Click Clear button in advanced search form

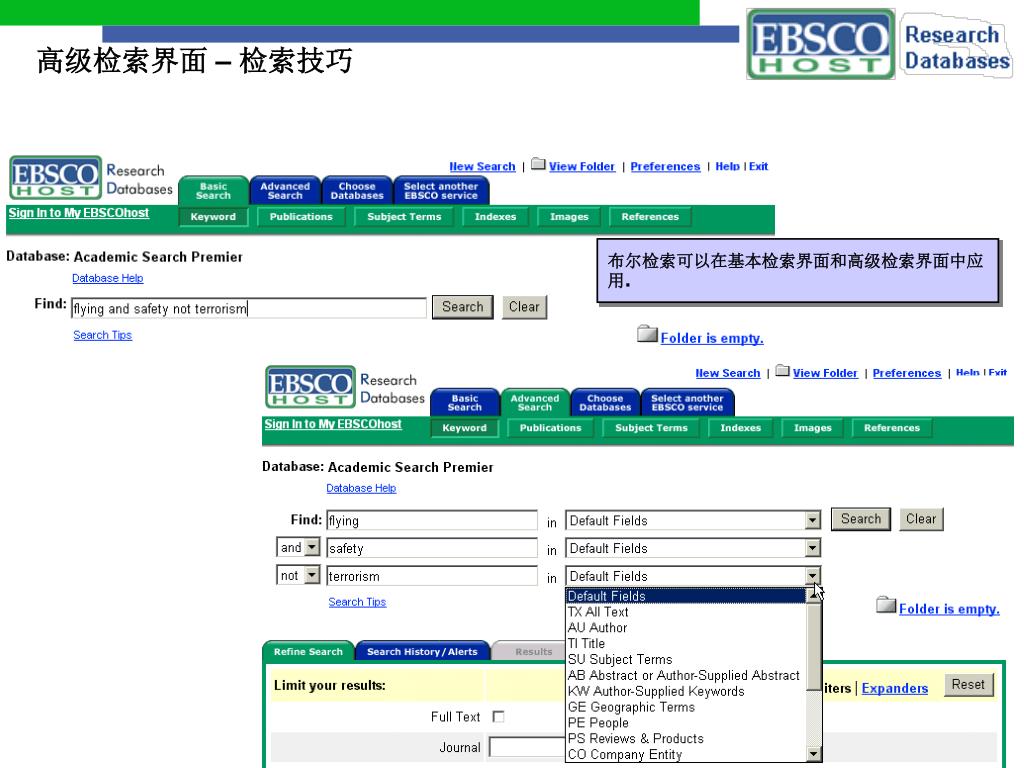tap(921, 519)
